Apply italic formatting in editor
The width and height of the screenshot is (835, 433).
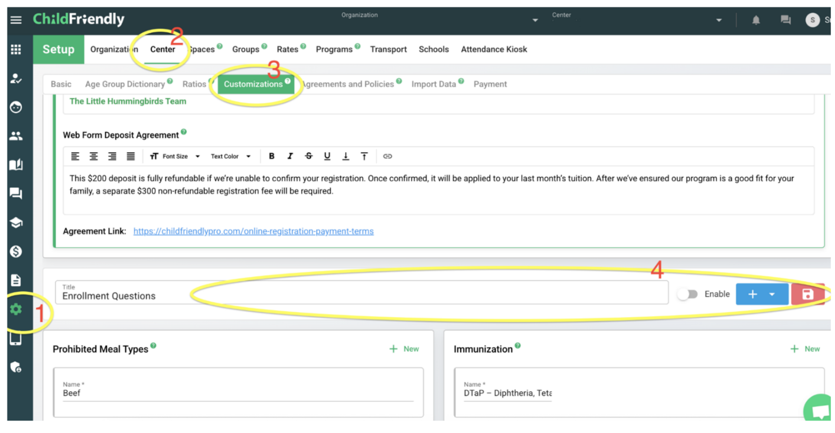(x=290, y=156)
